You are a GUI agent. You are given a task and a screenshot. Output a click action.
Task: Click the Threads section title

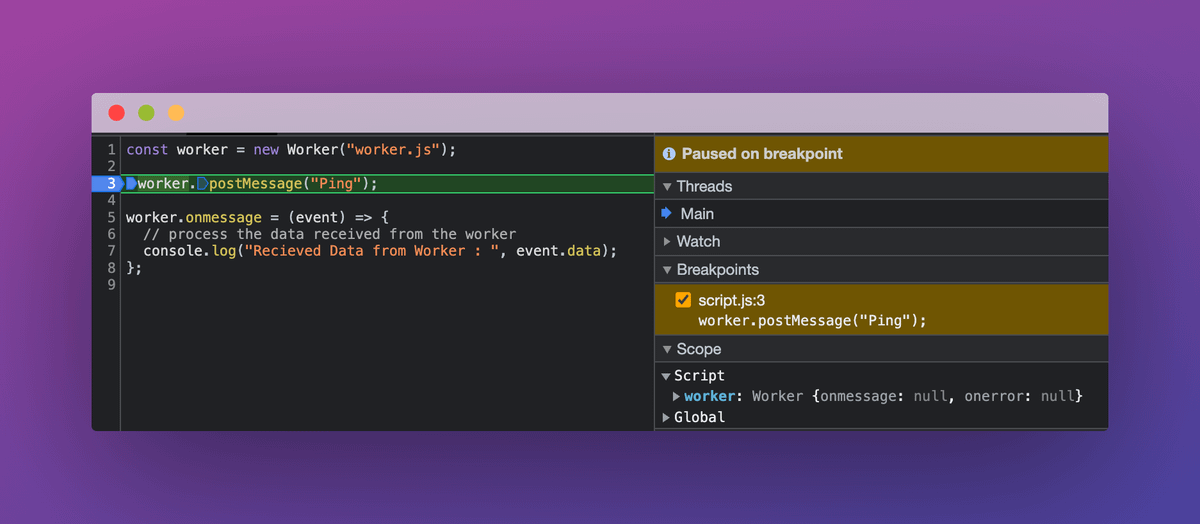click(x=704, y=187)
